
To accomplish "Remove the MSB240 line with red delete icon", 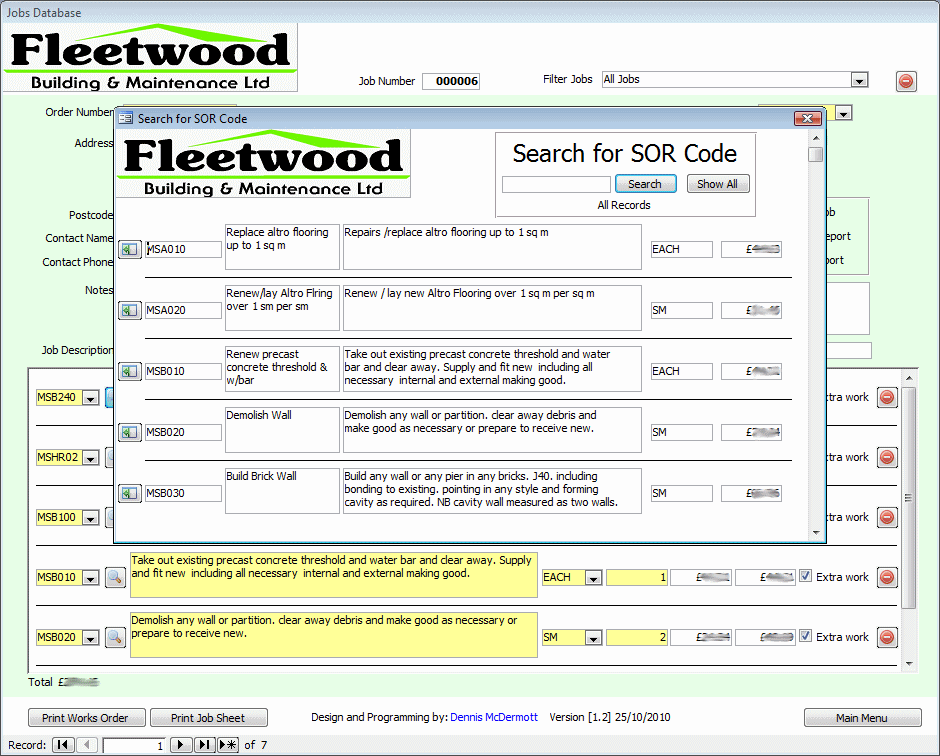I will (887, 397).
